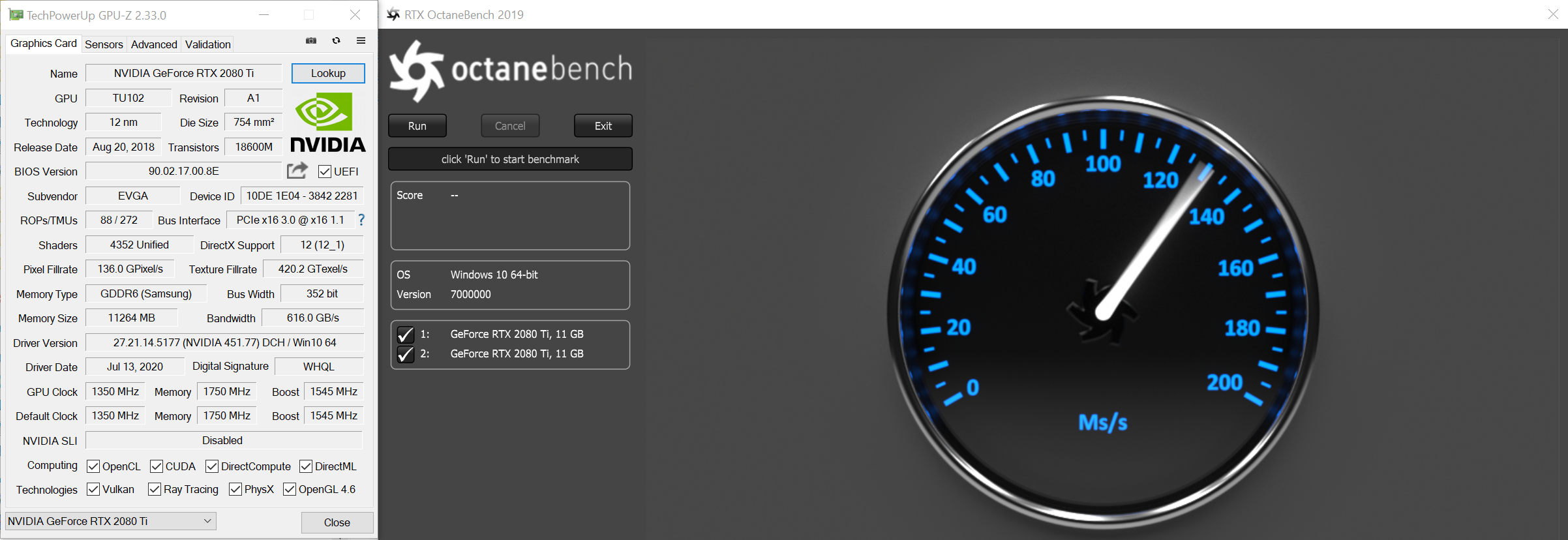Click the Exit button in OctaneBench
The image size is (1568, 540).
[x=603, y=126]
